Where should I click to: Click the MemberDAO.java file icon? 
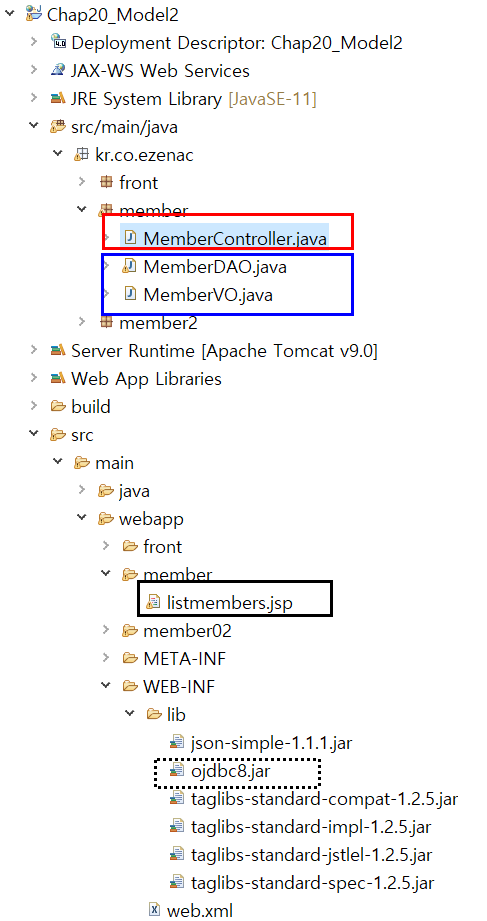pyautogui.click(x=129, y=267)
